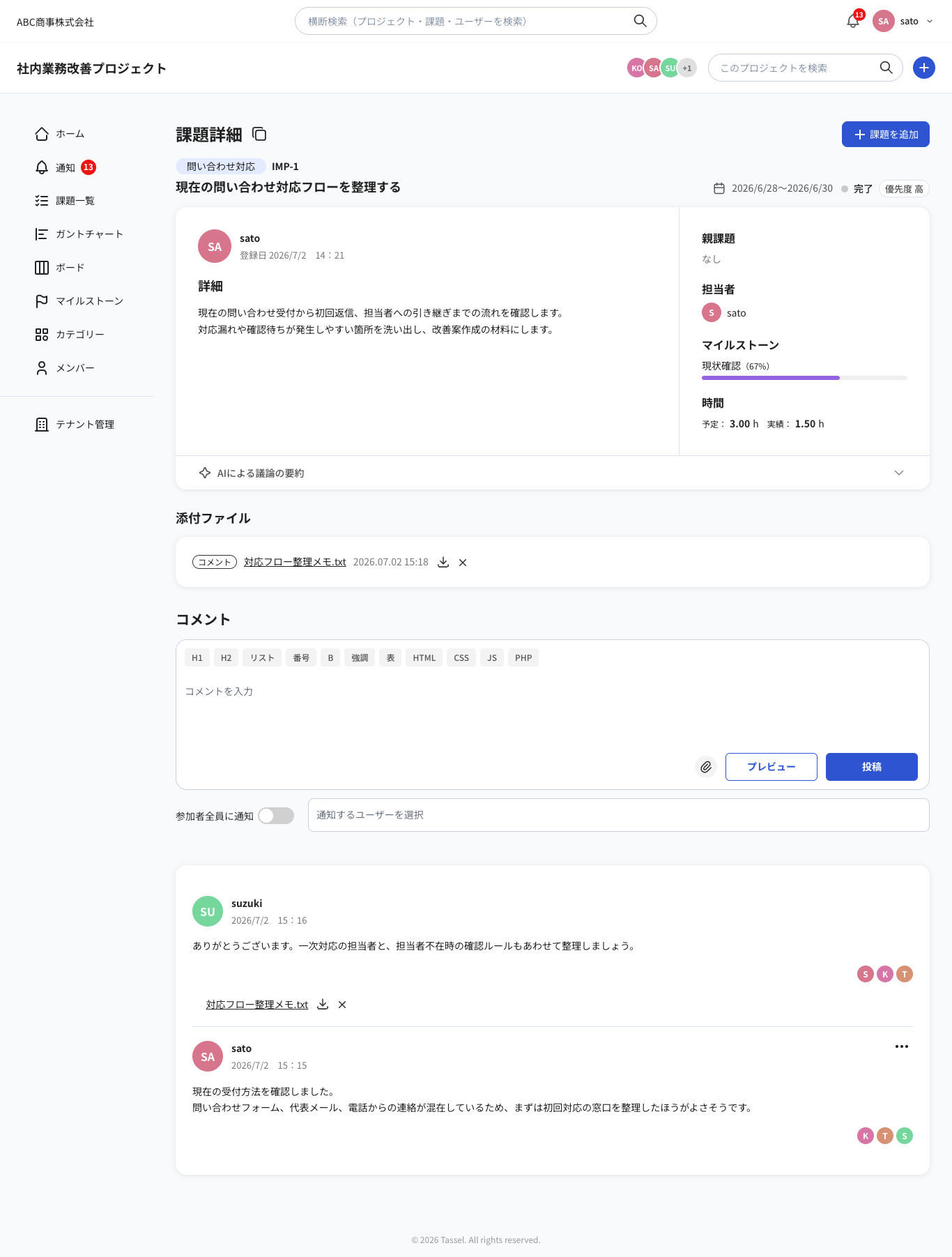Viewport: 952px width, 1257px height.
Task: Click the SU member avatar in the project header
Action: tap(670, 68)
